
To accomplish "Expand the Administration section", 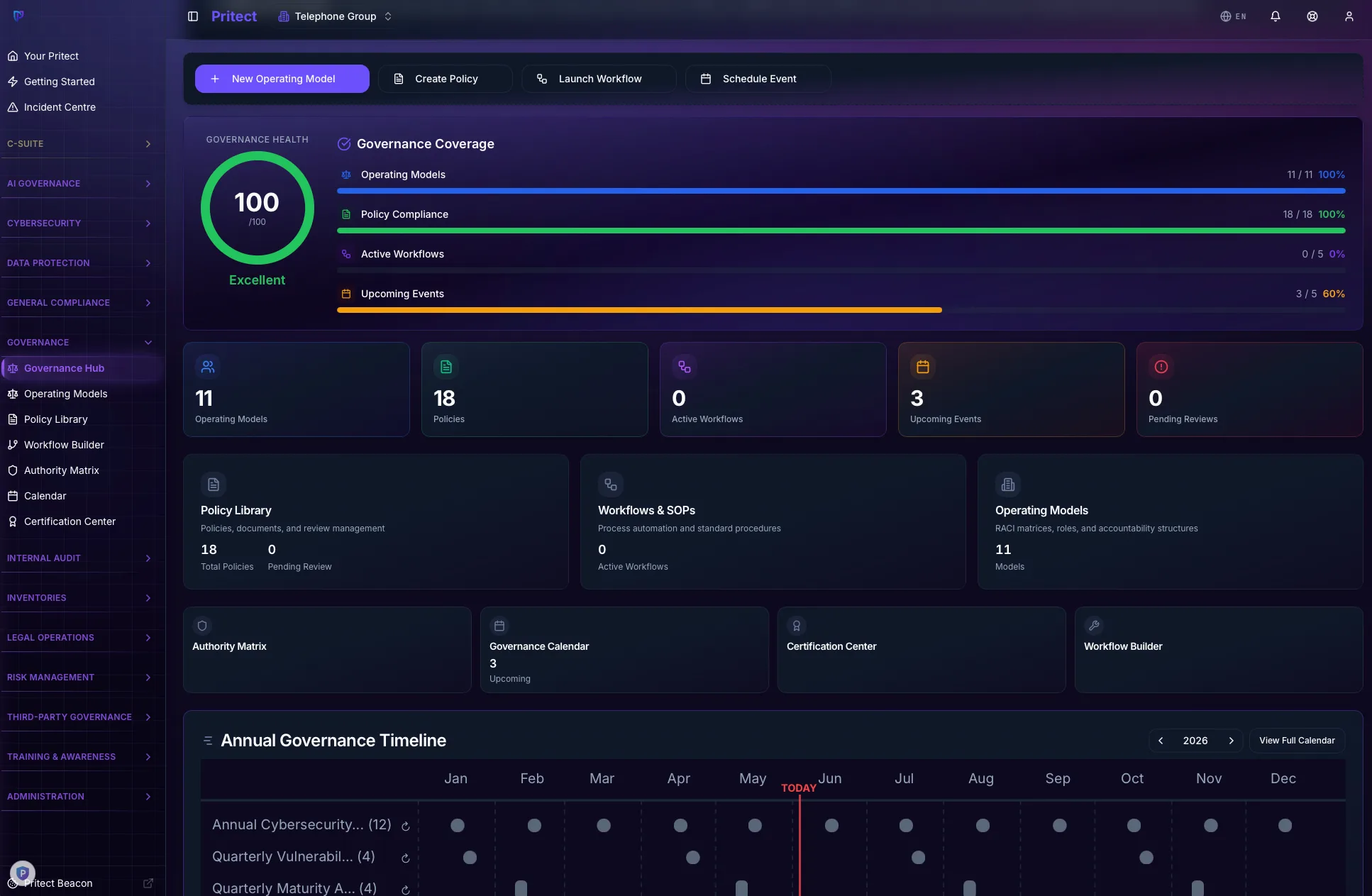I will (x=79, y=797).
